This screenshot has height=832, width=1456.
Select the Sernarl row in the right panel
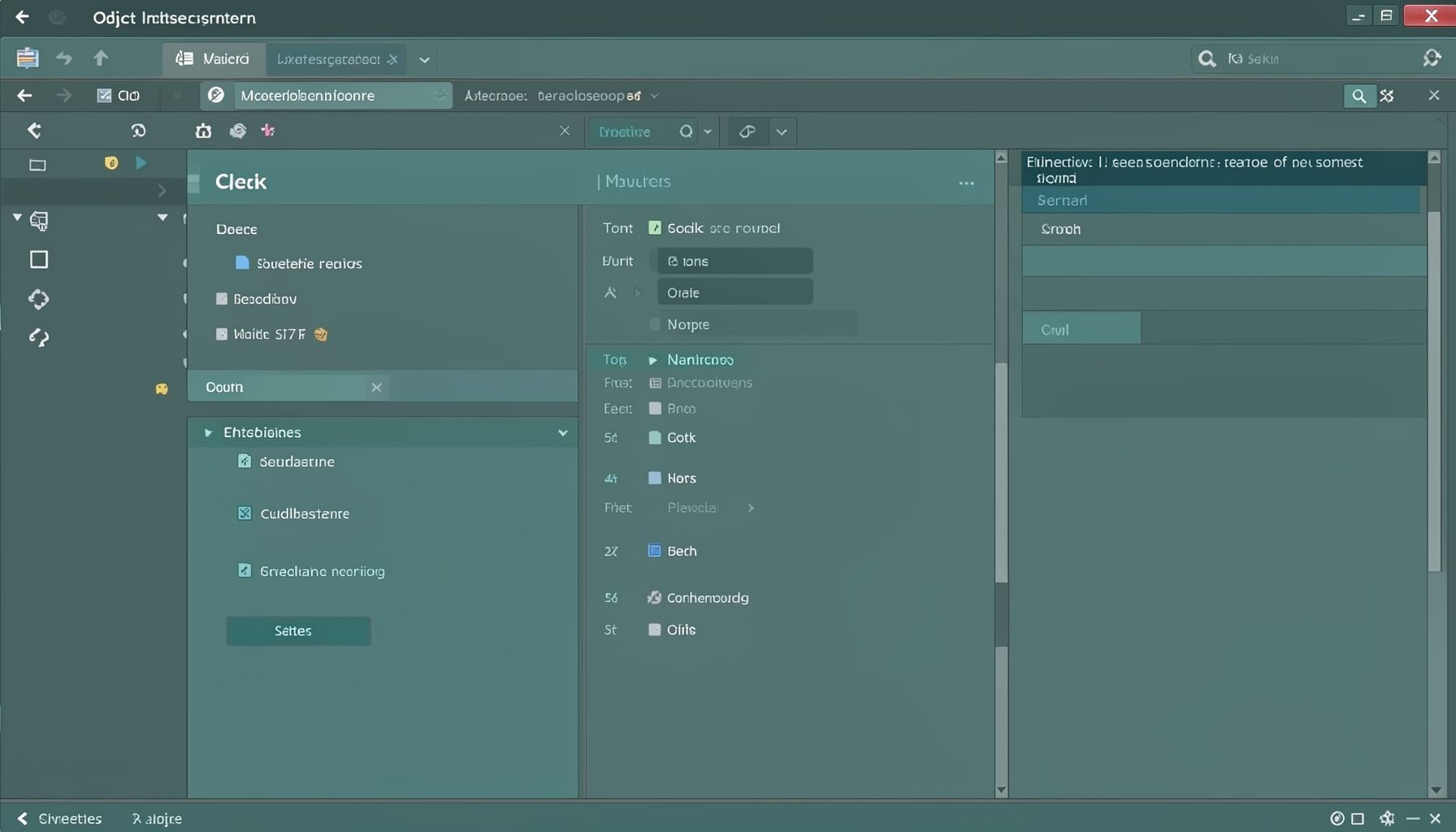[1220, 200]
